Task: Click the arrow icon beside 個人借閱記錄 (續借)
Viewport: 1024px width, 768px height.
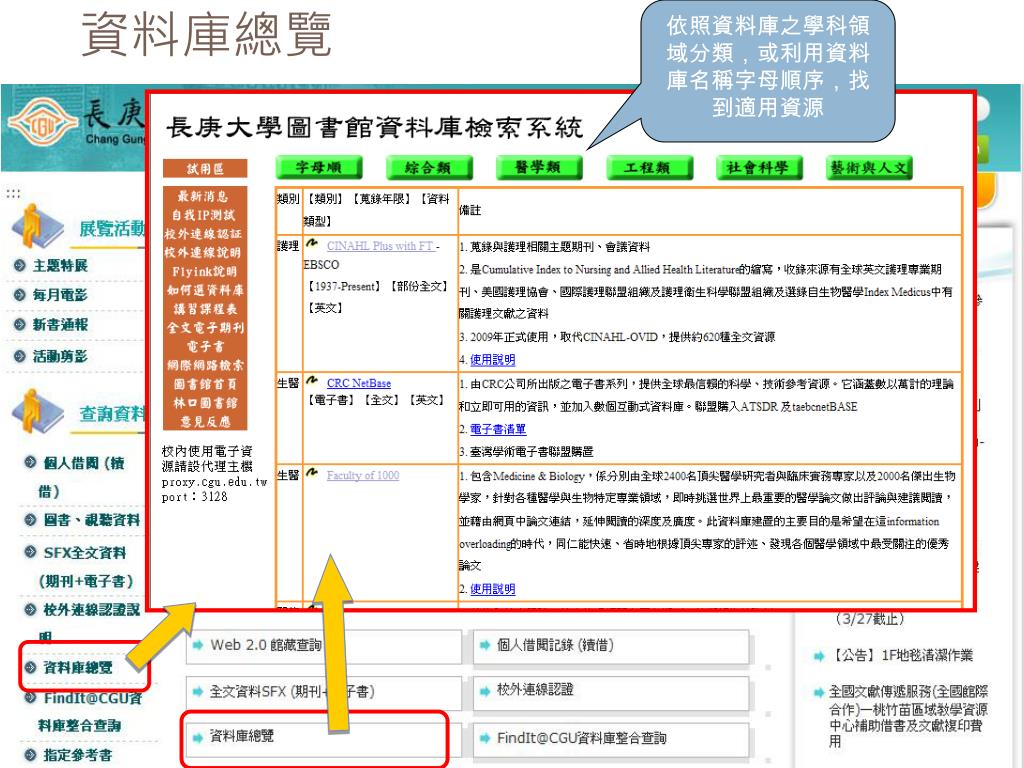Action: tap(485, 645)
